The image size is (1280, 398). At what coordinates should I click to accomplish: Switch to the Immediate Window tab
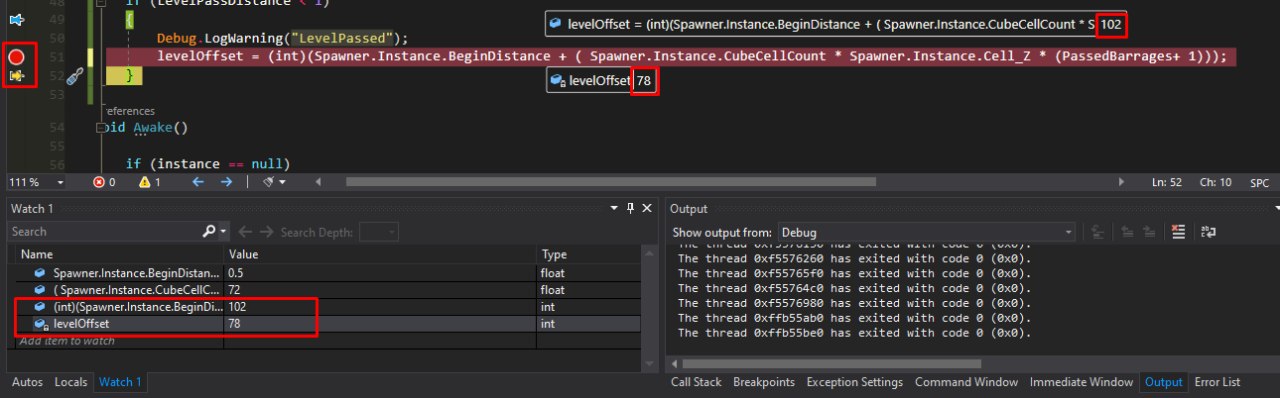coord(1082,382)
